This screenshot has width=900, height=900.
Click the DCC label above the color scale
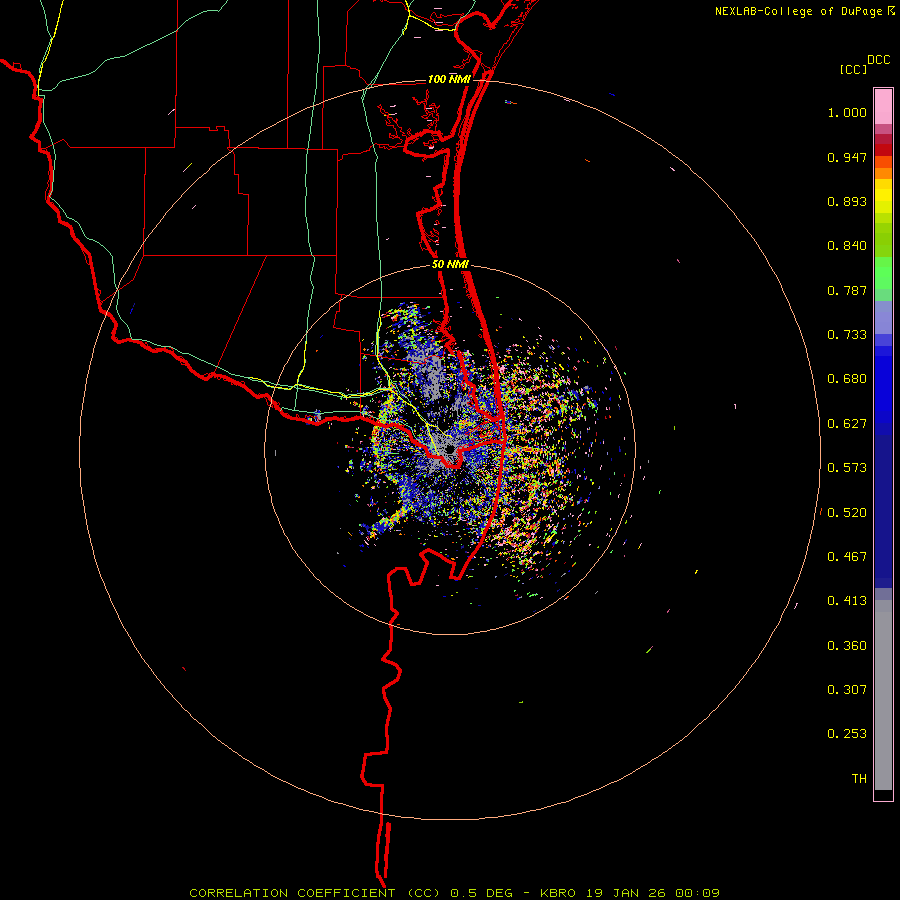tap(878, 60)
